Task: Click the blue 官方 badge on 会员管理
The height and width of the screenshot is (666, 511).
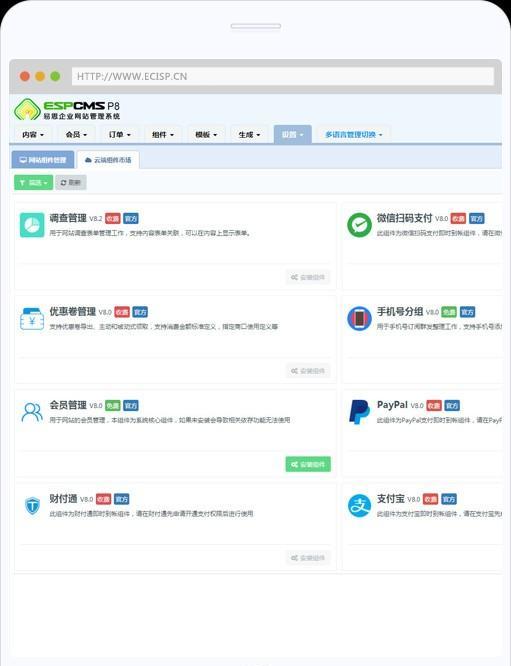Action: [x=131, y=406]
